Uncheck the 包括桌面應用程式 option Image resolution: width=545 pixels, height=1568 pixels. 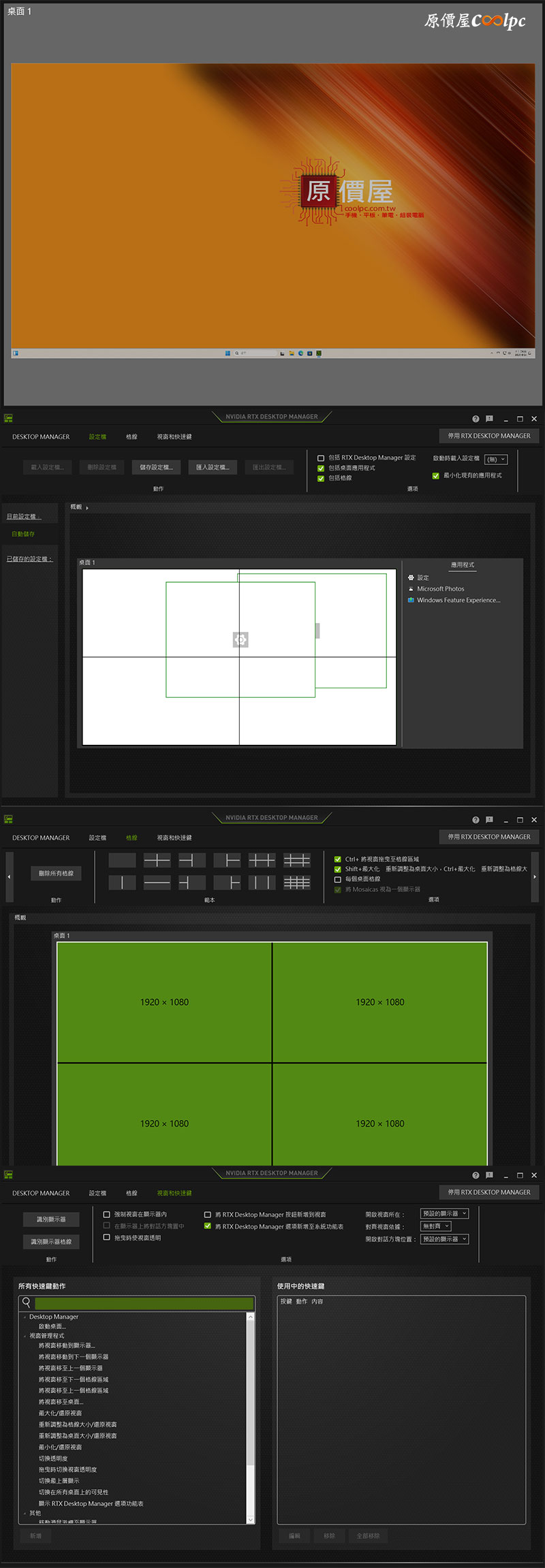click(321, 468)
